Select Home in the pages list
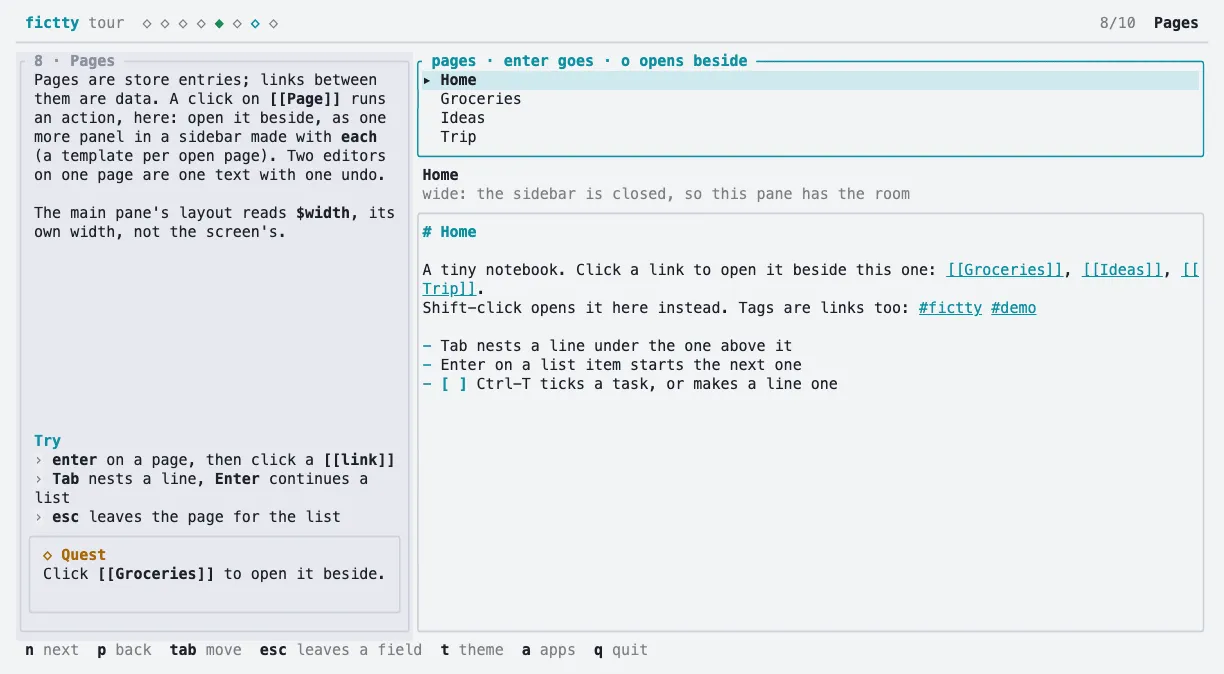Screen dimensions: 1224x674 810,80
